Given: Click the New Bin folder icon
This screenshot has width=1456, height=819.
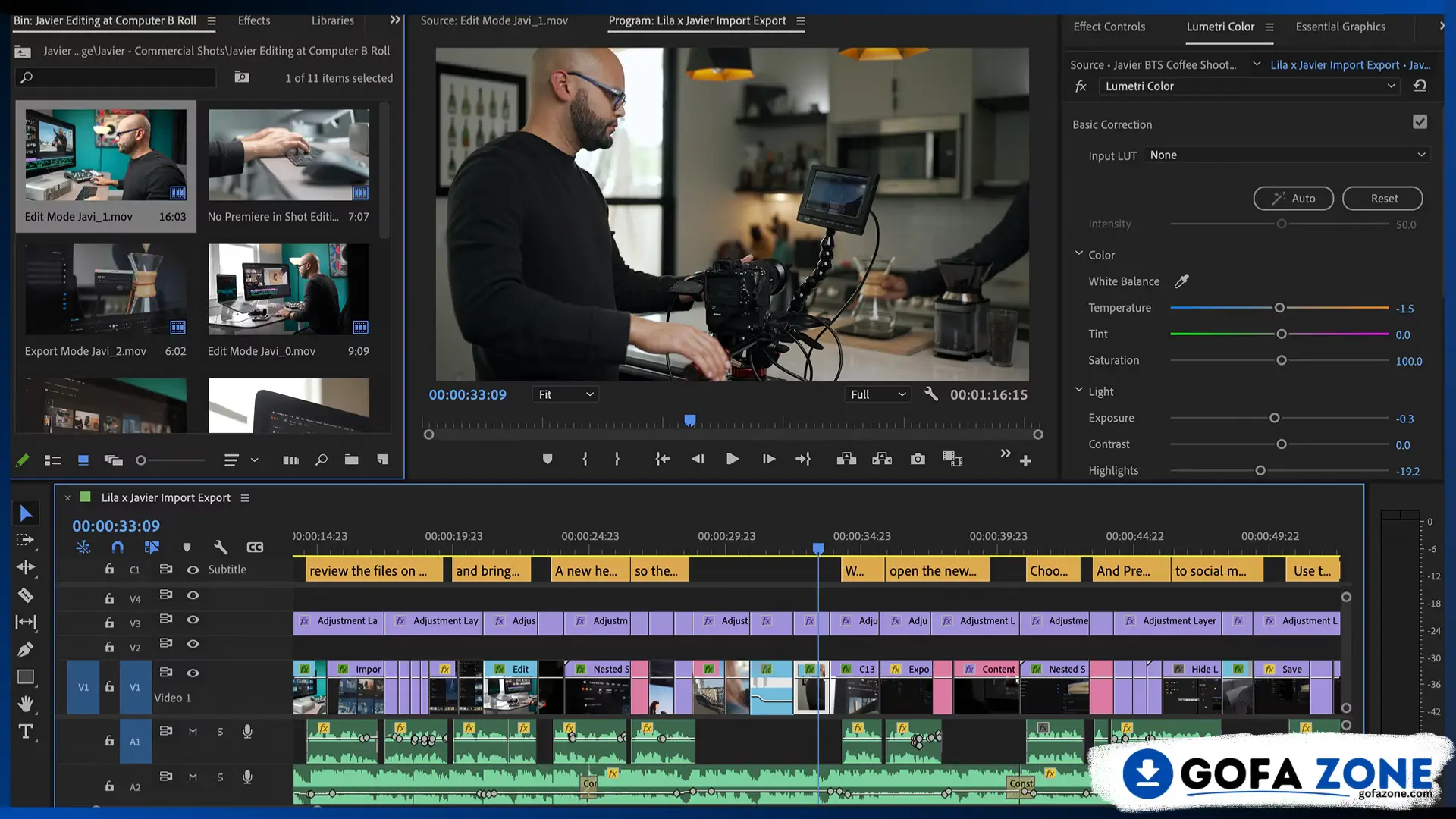Looking at the screenshot, I should click(x=351, y=460).
